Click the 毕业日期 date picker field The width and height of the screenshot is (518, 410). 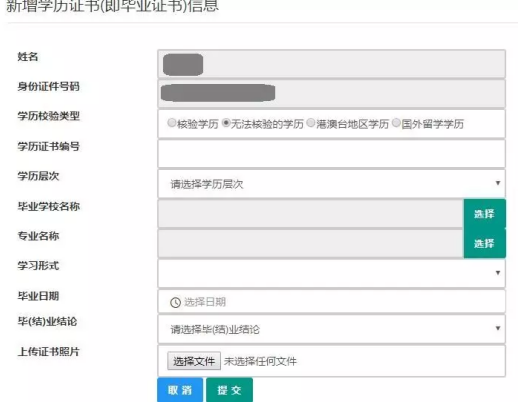(x=332, y=302)
